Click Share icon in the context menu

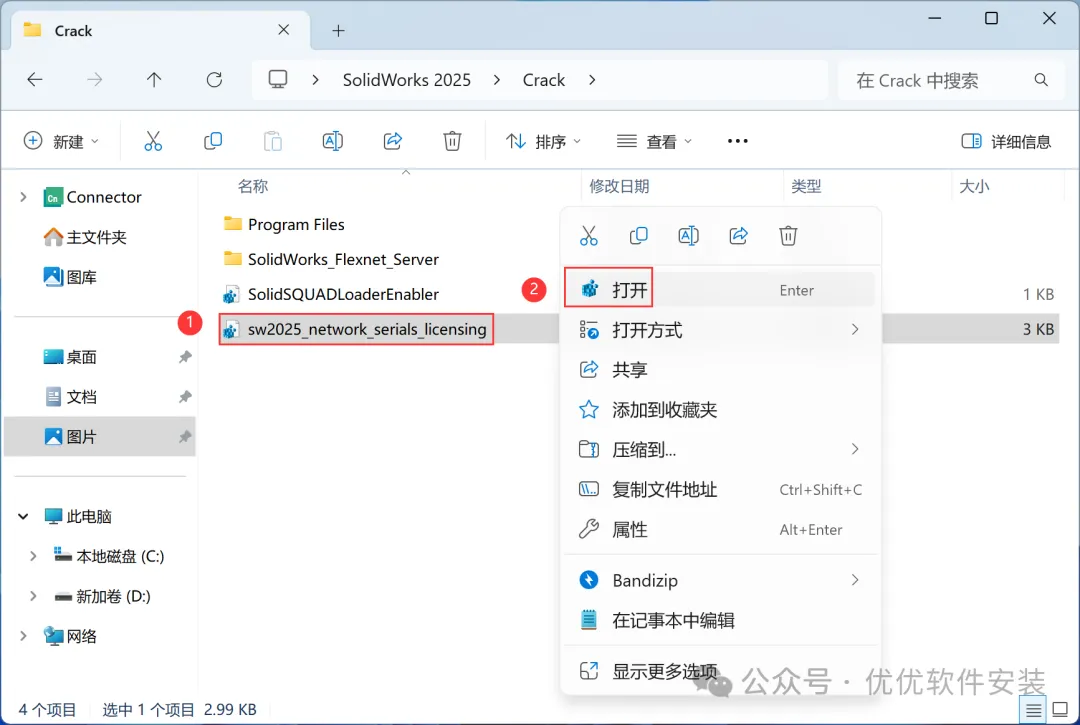point(738,235)
